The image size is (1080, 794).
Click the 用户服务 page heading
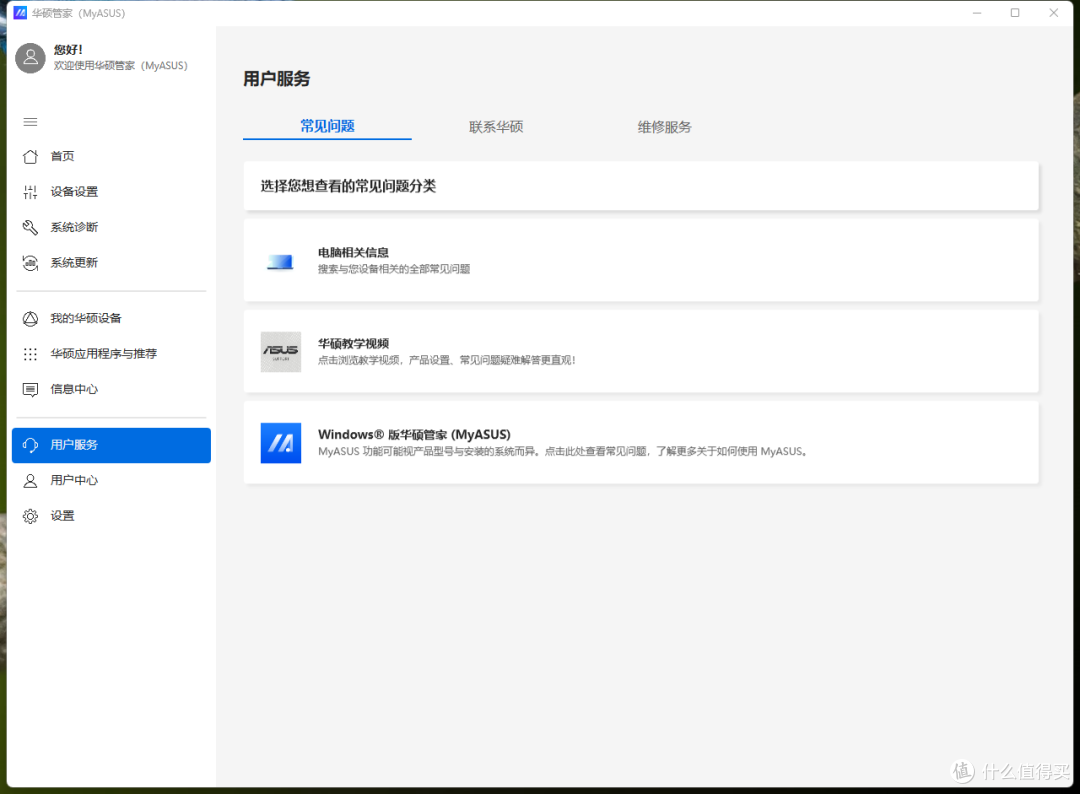pos(277,79)
